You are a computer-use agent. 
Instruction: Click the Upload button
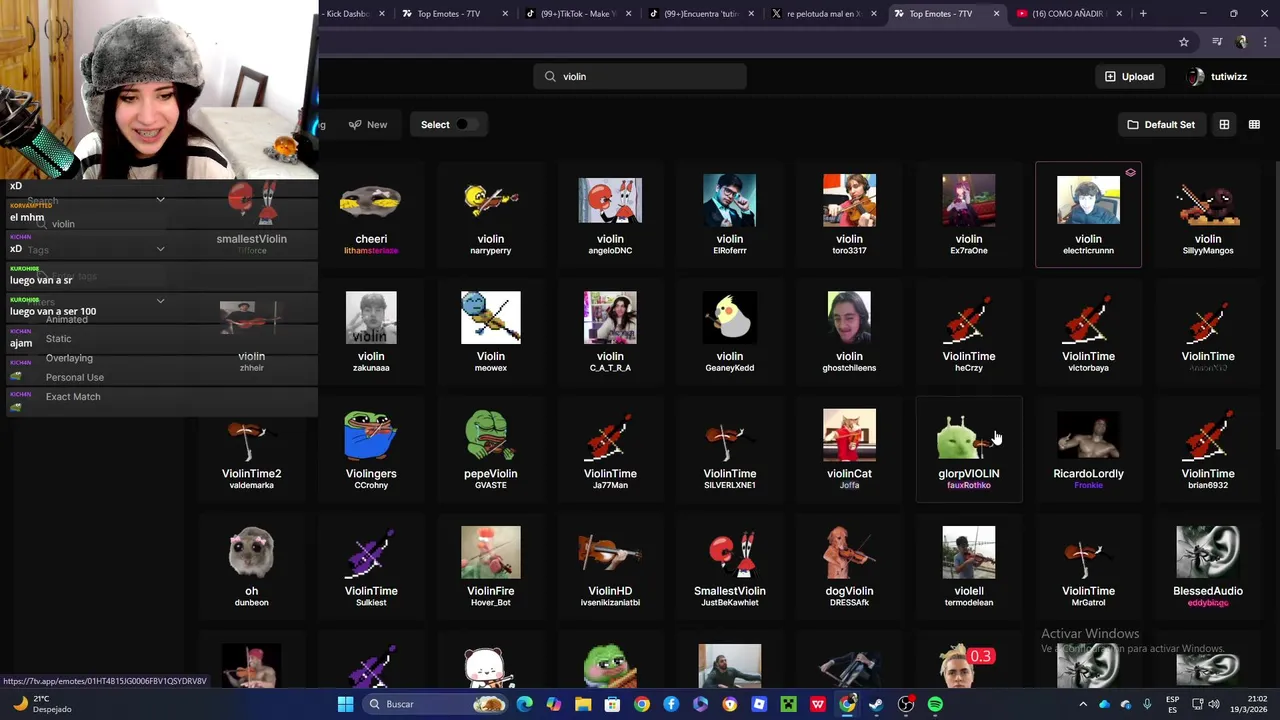[1129, 76]
